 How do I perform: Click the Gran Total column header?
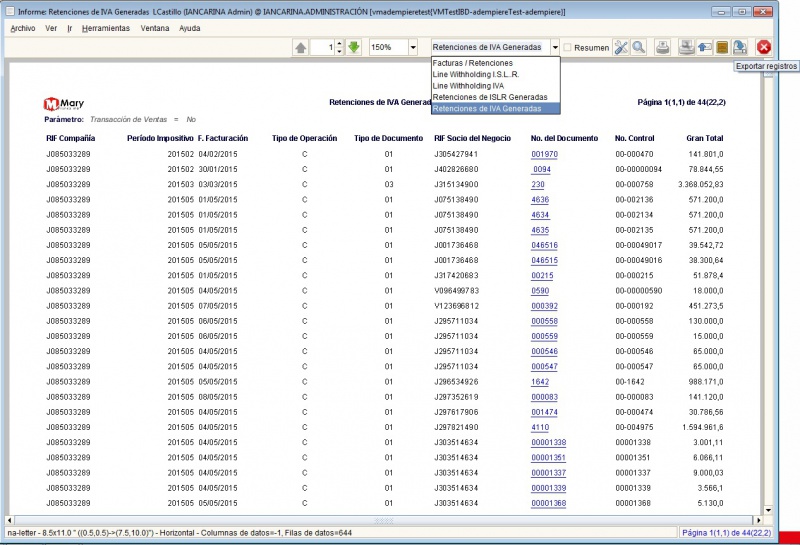pos(705,138)
